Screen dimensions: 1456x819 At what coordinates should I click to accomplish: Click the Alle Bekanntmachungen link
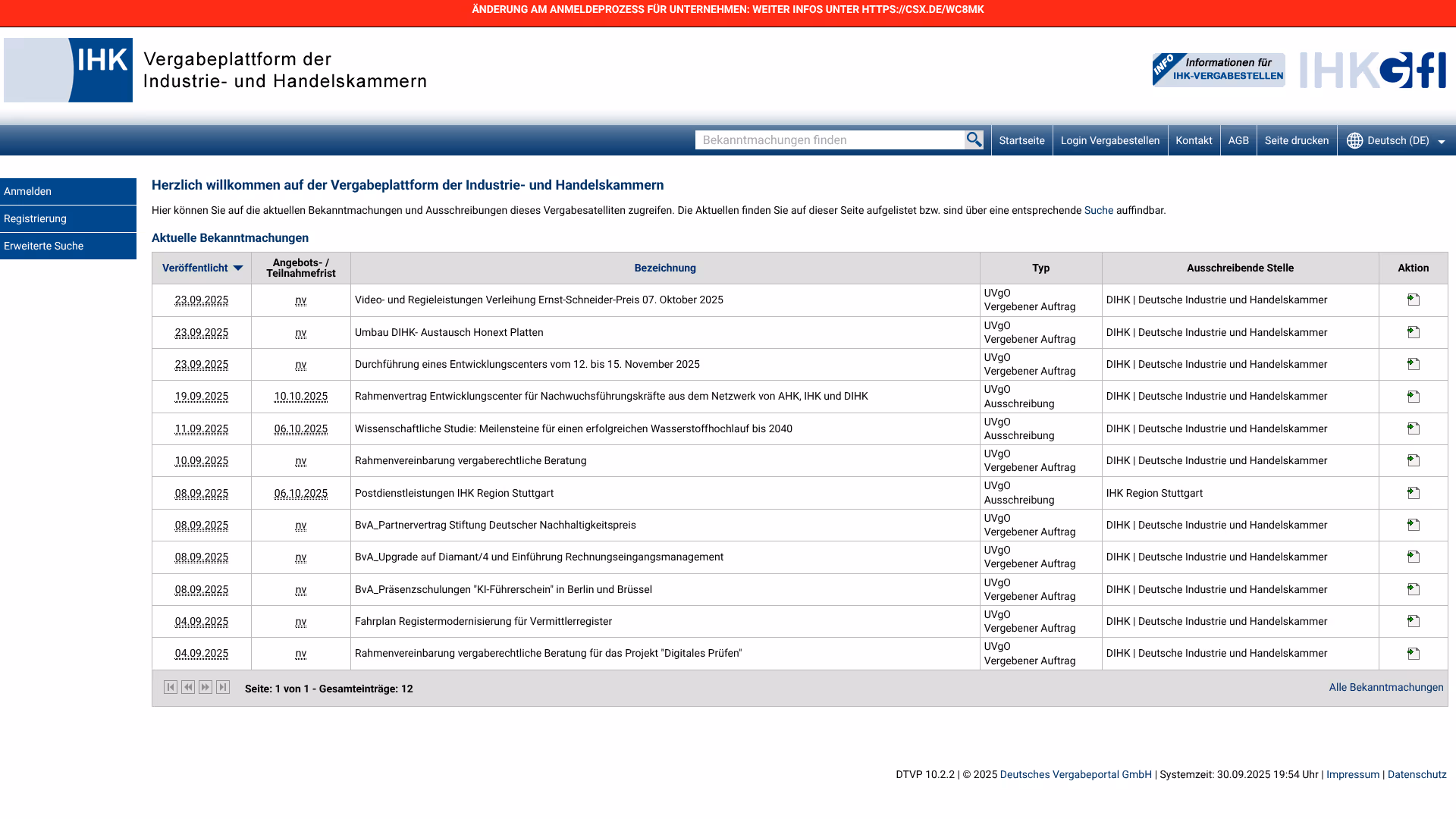click(1386, 687)
